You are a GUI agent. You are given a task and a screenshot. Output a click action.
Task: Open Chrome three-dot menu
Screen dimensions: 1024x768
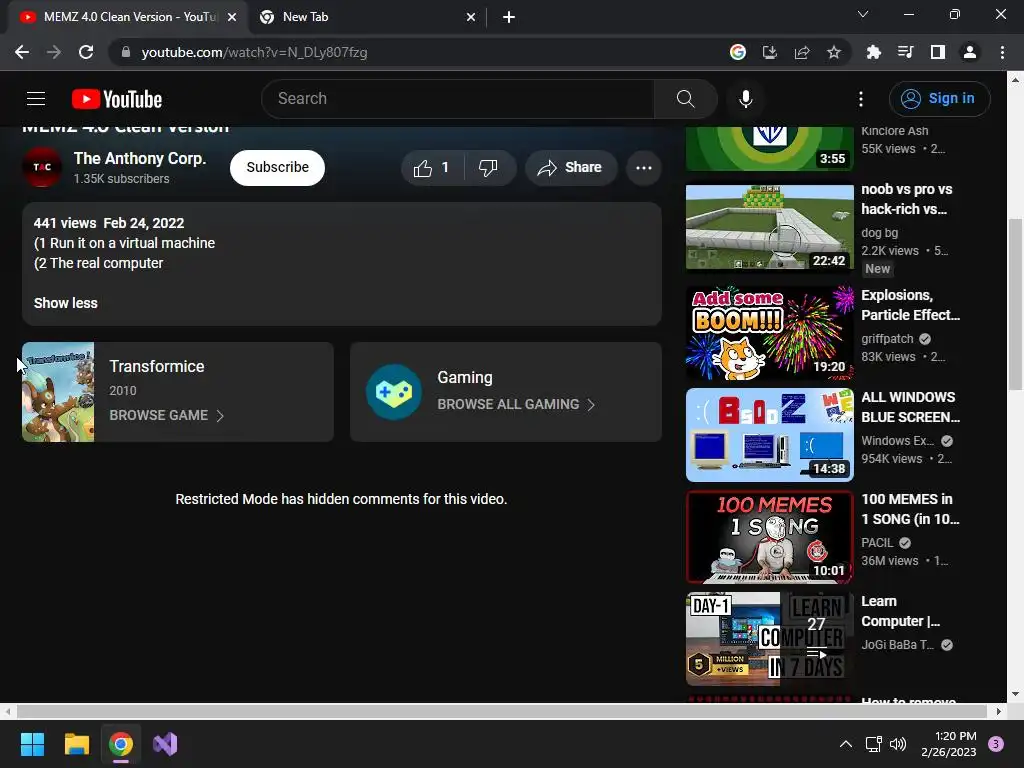click(x=1002, y=52)
